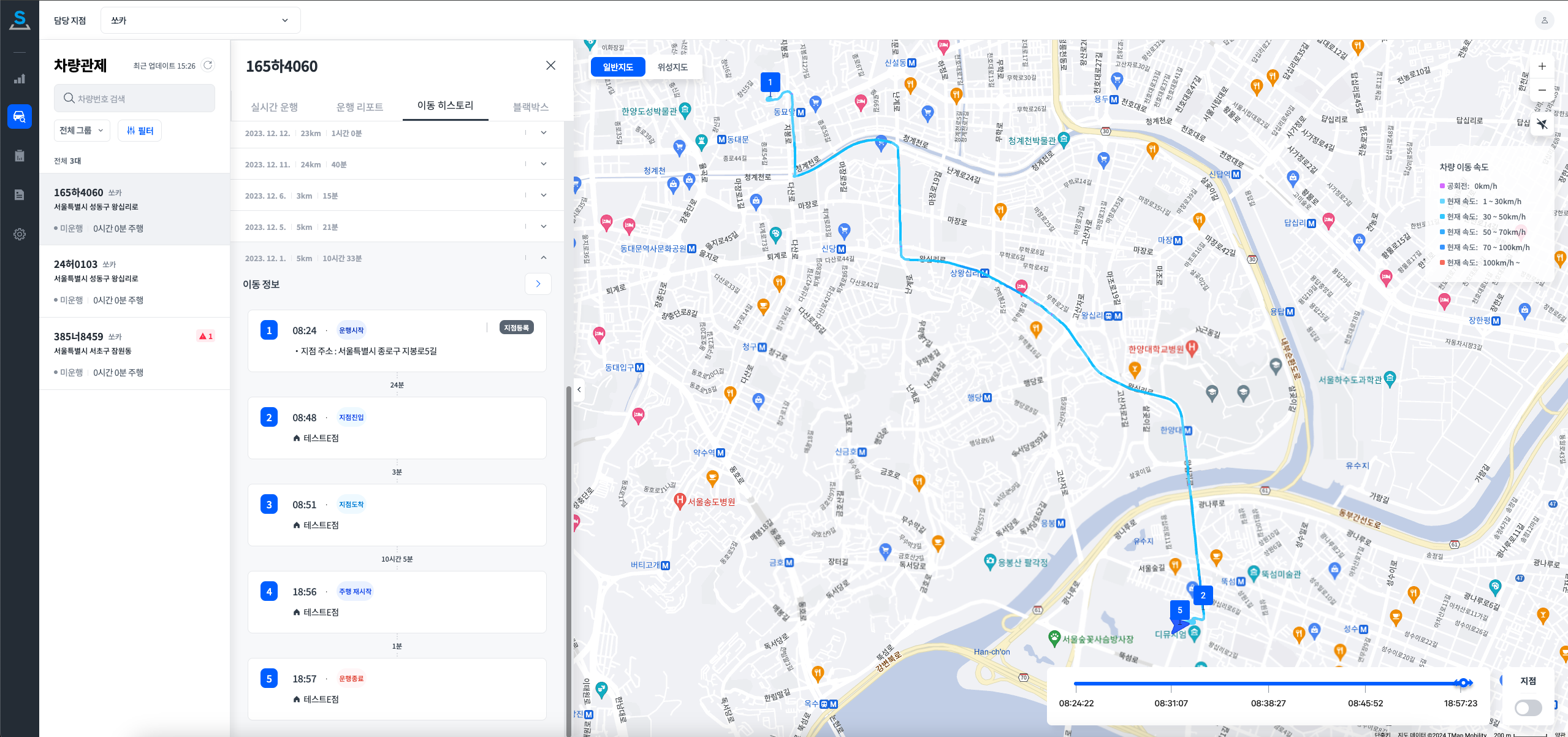Click timeline at the 08:31:07 tick
This screenshot has width=1568, height=737.
(x=1171, y=684)
